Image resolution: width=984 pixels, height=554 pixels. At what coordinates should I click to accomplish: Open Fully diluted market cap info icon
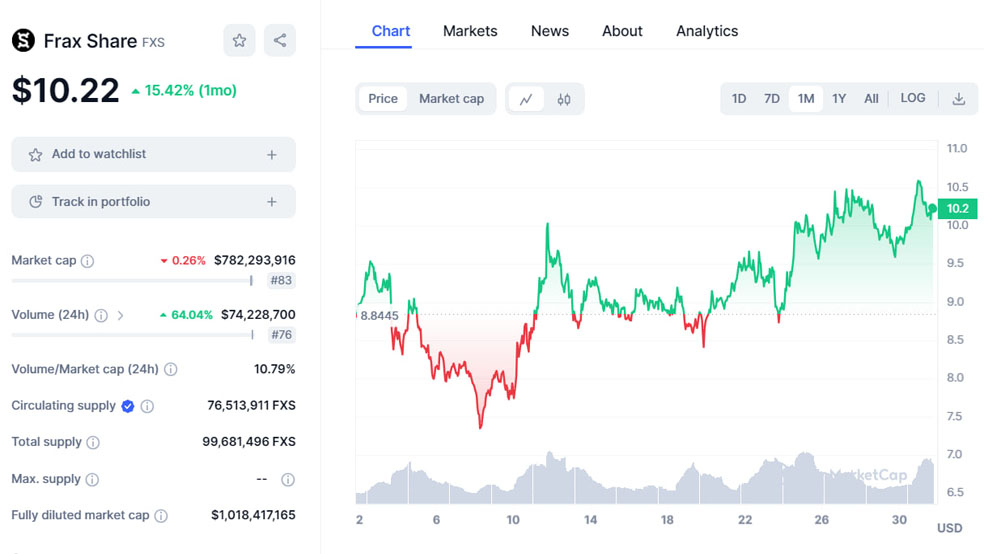[161, 516]
